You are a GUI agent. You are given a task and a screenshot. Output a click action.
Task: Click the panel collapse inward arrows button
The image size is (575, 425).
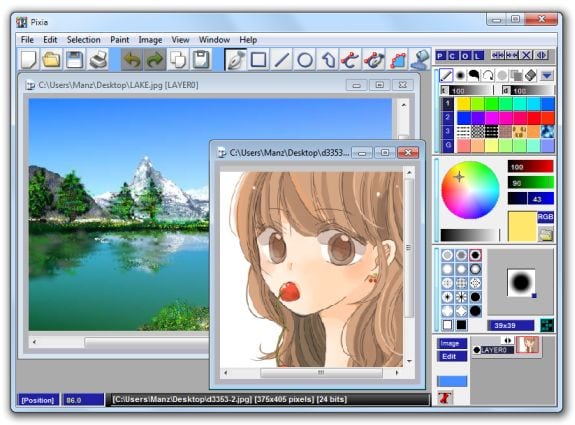[x=512, y=55]
